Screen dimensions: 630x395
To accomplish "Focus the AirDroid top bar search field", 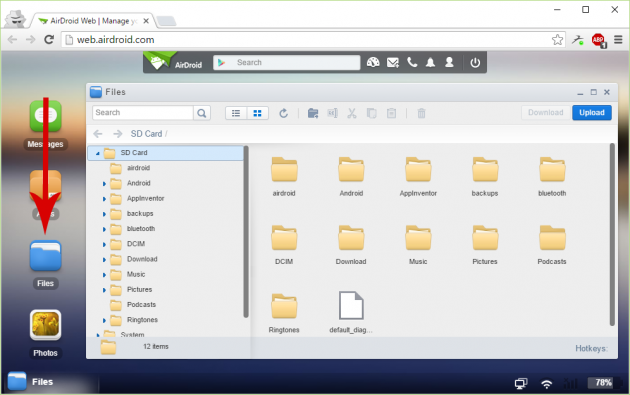I will (286, 62).
